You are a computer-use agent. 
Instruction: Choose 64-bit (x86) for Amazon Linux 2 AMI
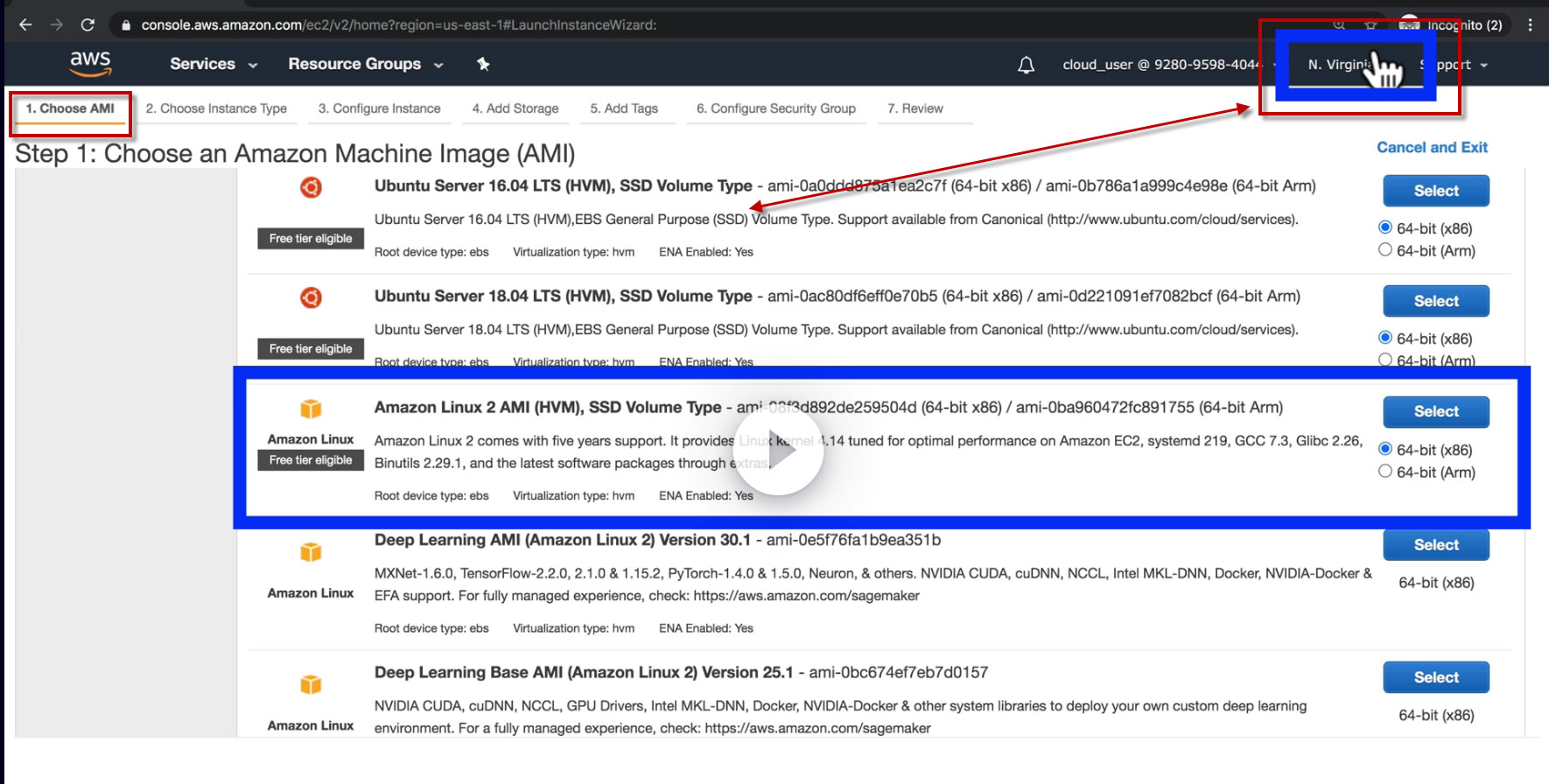1385,449
